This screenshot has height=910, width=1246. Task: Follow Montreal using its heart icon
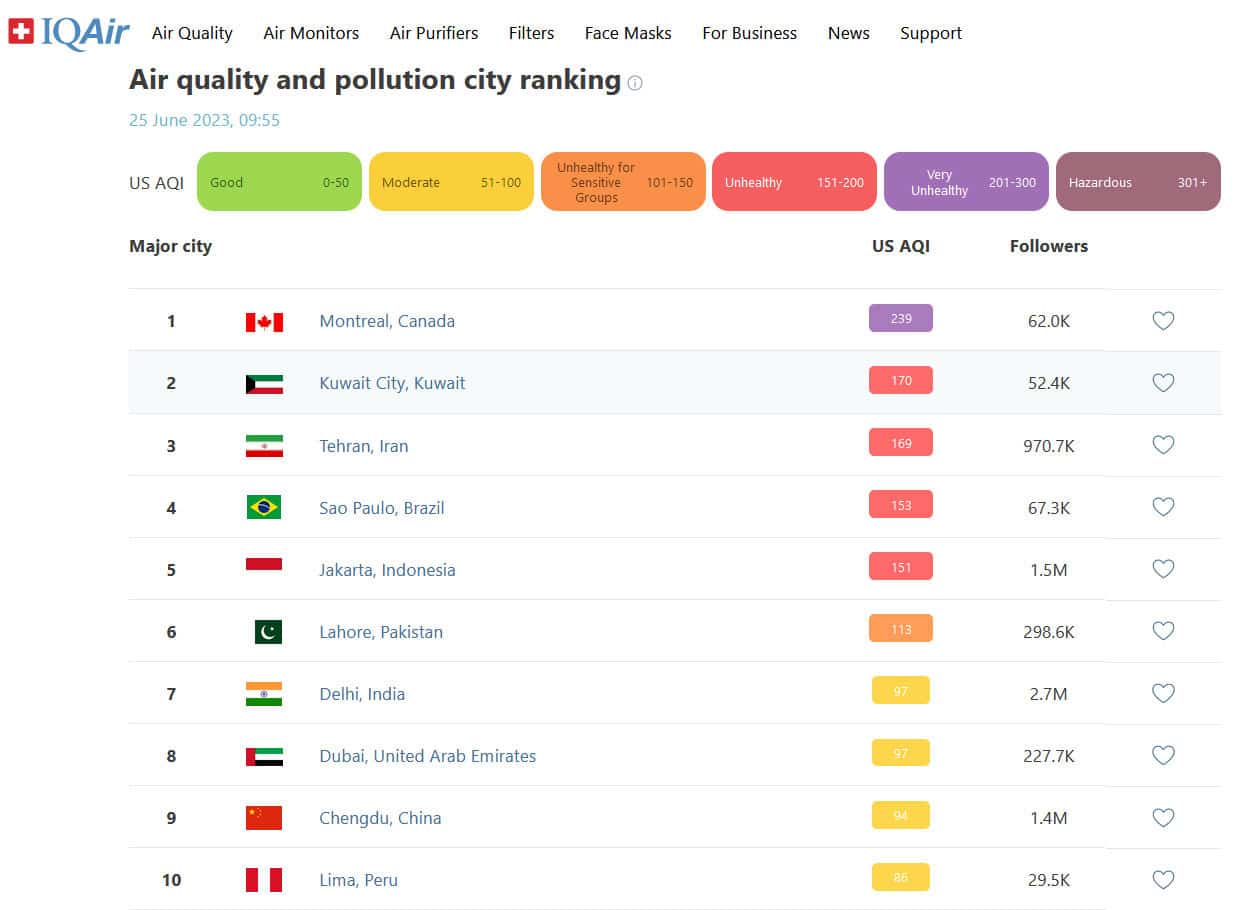[1163, 321]
